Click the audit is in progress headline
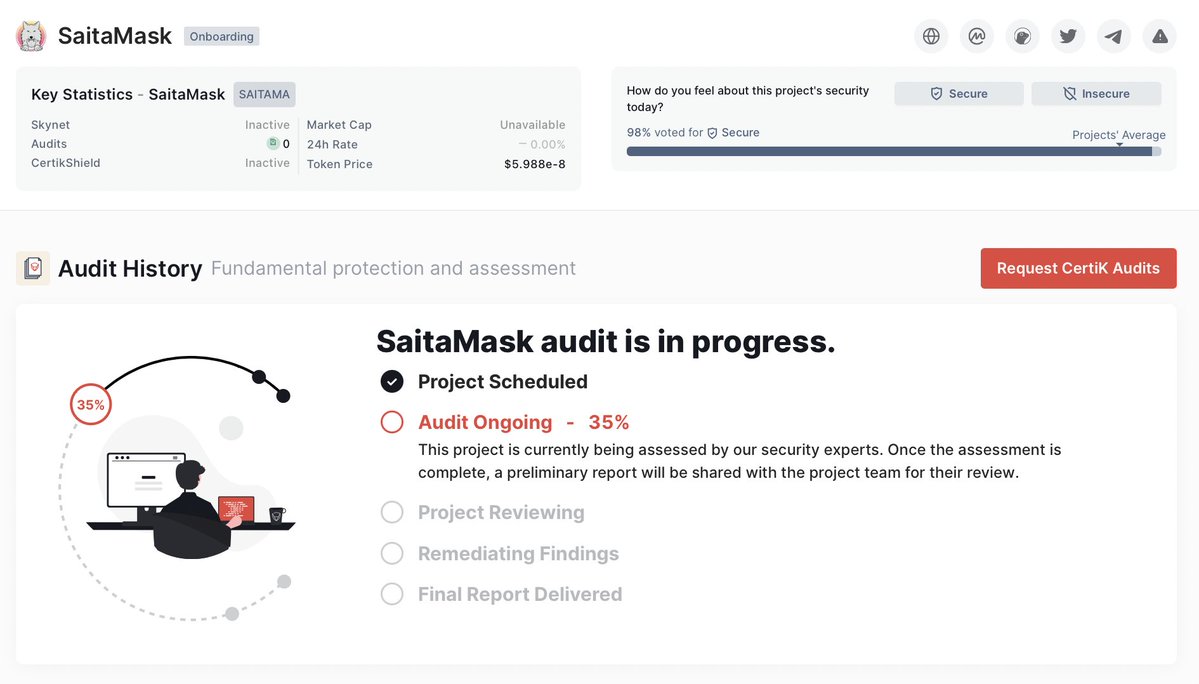 (606, 341)
